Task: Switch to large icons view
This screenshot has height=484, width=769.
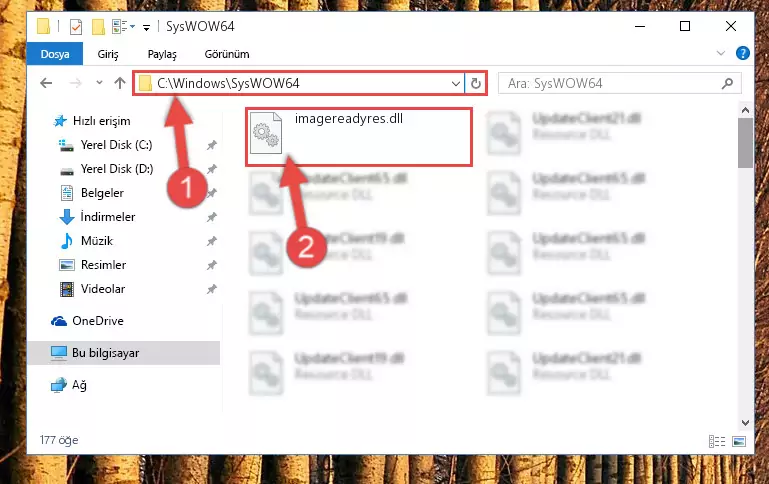Action: coord(739,441)
